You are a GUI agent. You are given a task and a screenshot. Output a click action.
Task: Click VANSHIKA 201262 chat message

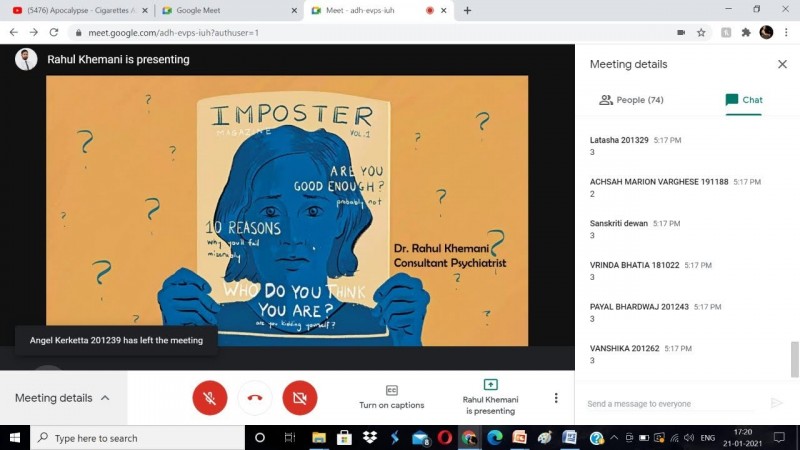[641, 355]
